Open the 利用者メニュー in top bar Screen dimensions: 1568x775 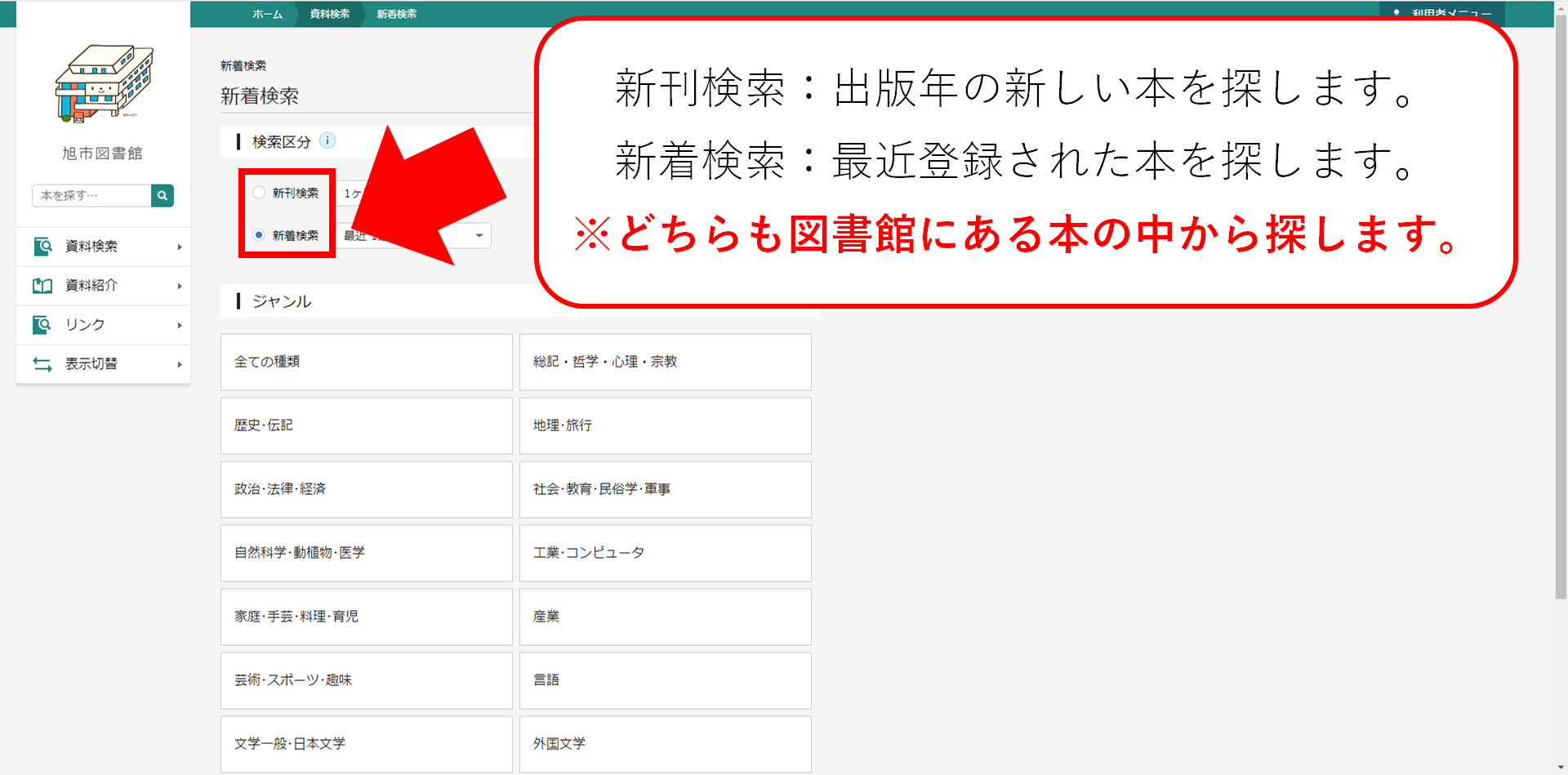1442,14
